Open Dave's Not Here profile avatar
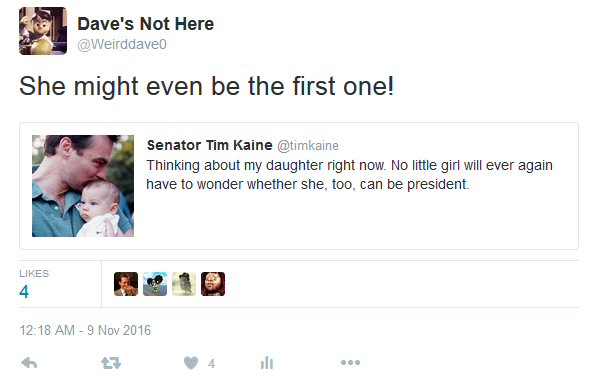Image resolution: width=599 pixels, height=380 pixels. (43, 31)
